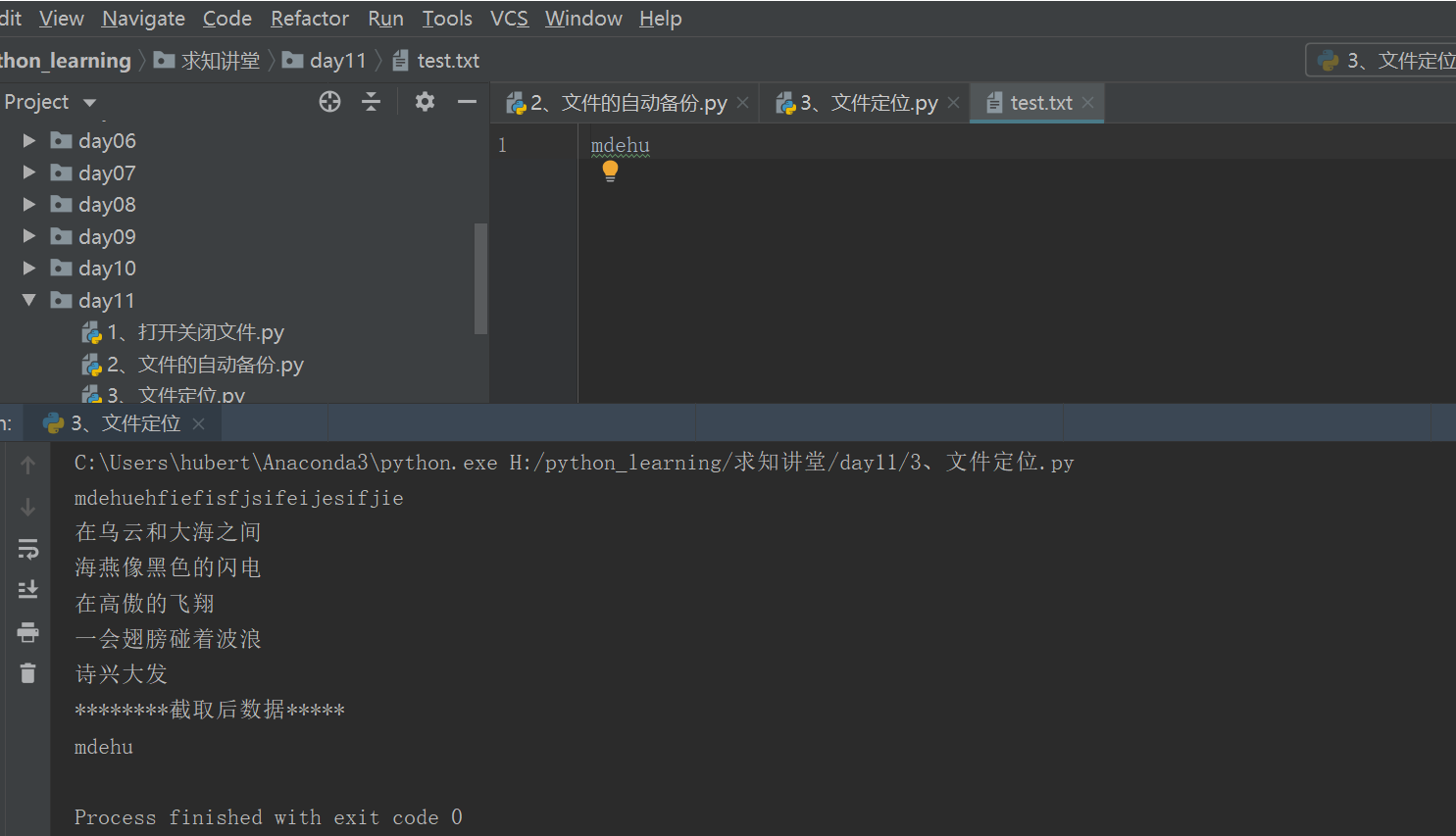Viewport: 1456px width, 836px height.
Task: Open the View menu
Action: (x=62, y=19)
